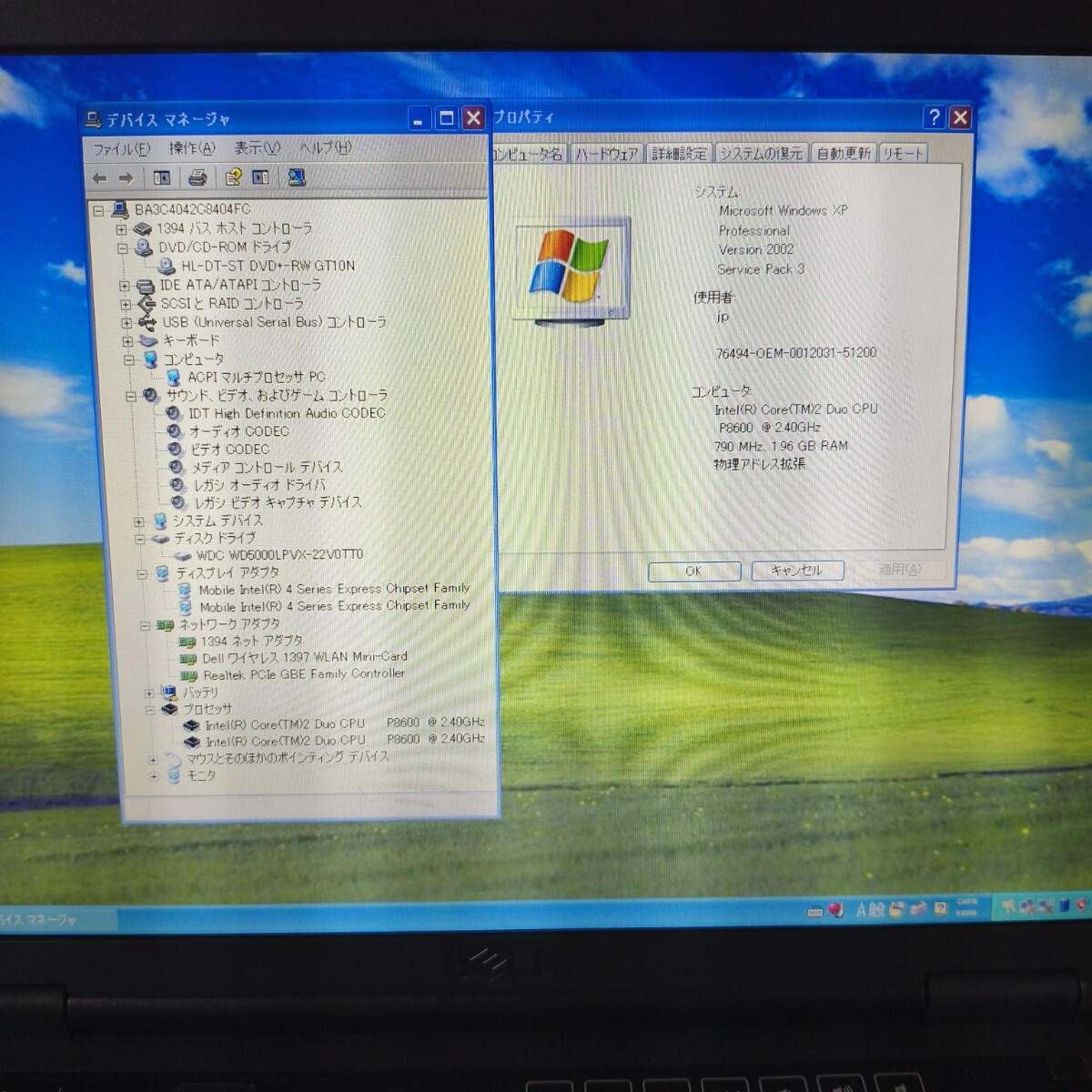Expand the SCSI と RAID コントローラ node
The height and width of the screenshot is (1092, 1092).
(x=126, y=304)
